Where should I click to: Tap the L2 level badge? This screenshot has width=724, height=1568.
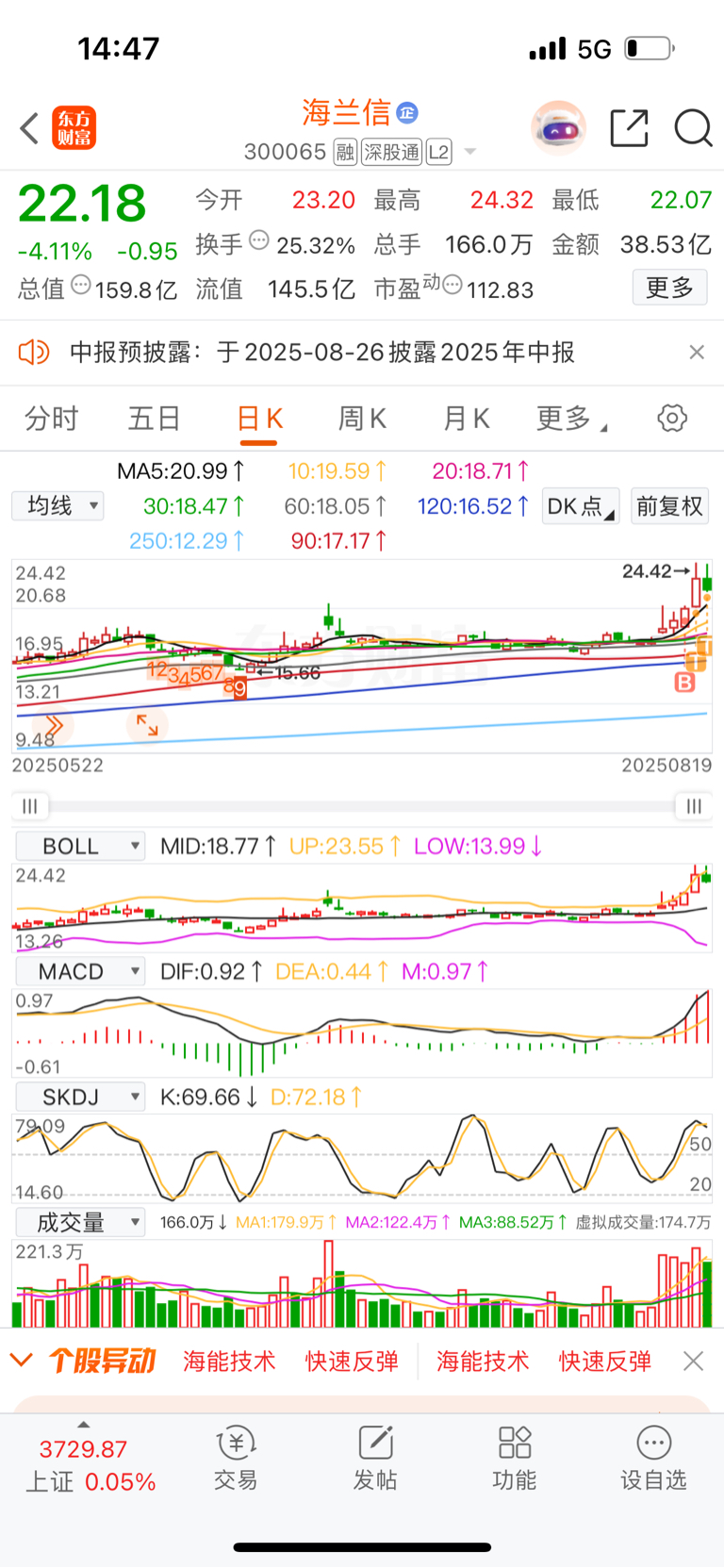click(438, 152)
